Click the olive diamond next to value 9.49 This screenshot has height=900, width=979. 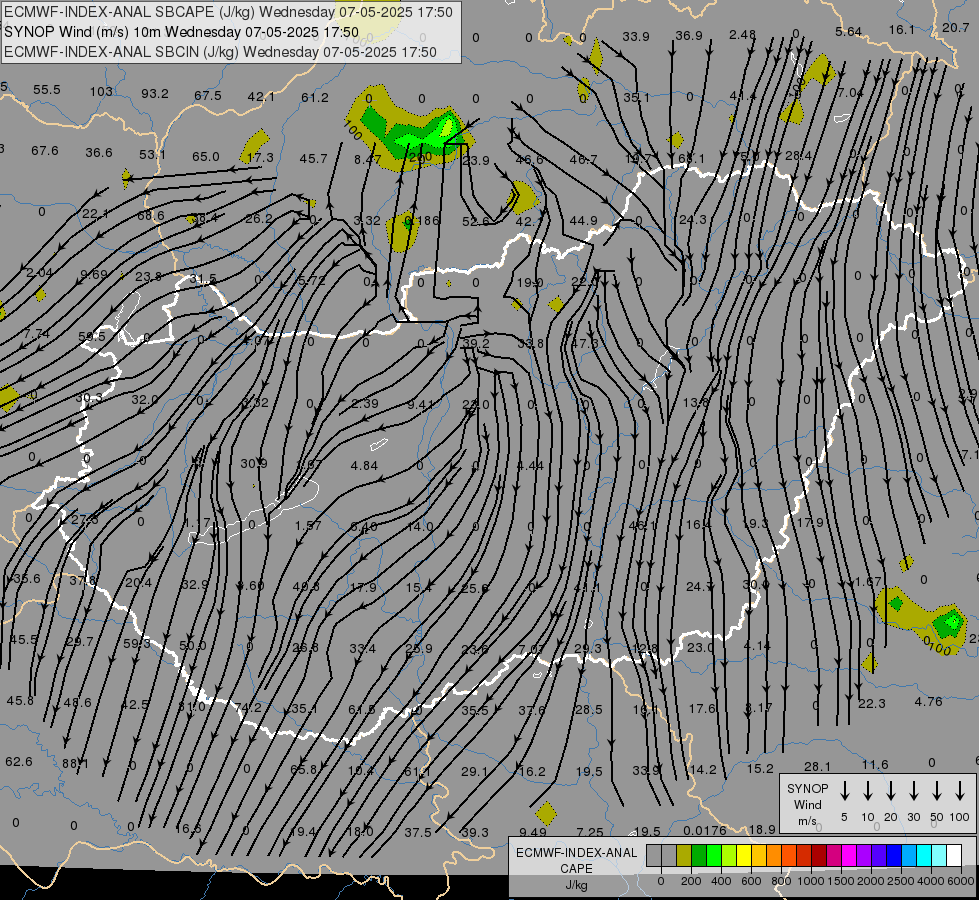click(x=546, y=813)
